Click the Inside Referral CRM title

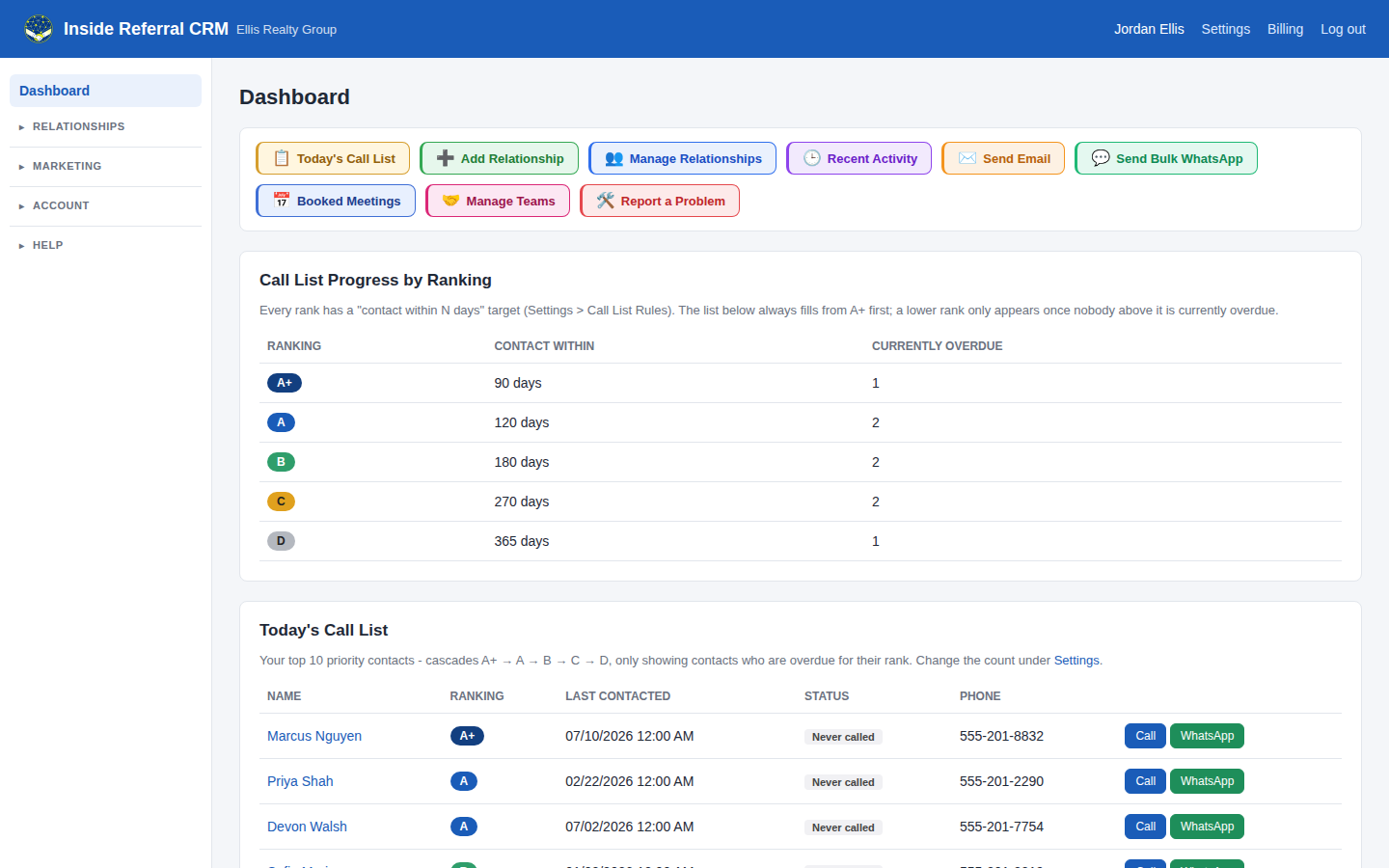(x=146, y=29)
